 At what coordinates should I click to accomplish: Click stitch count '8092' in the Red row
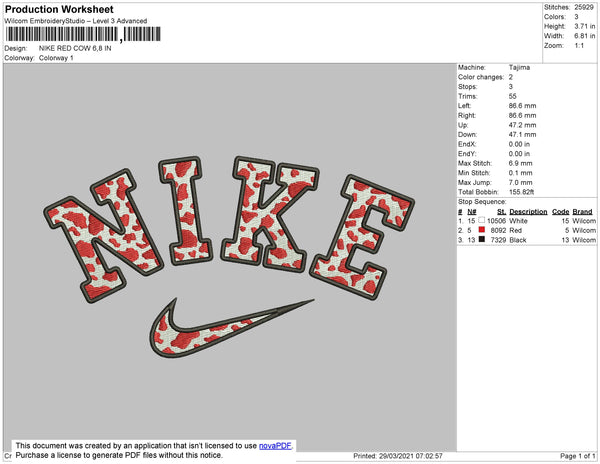click(x=498, y=230)
